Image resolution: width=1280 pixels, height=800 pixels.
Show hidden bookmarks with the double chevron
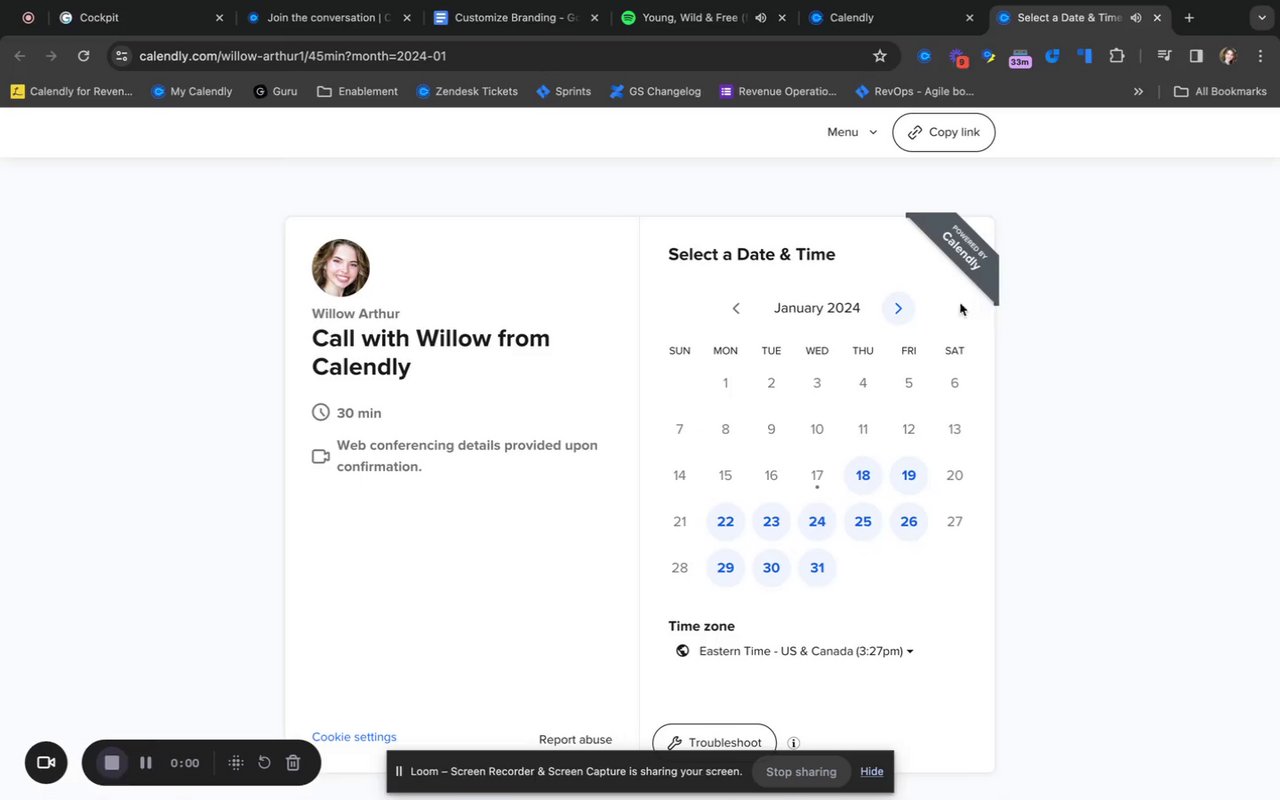[x=1138, y=91]
